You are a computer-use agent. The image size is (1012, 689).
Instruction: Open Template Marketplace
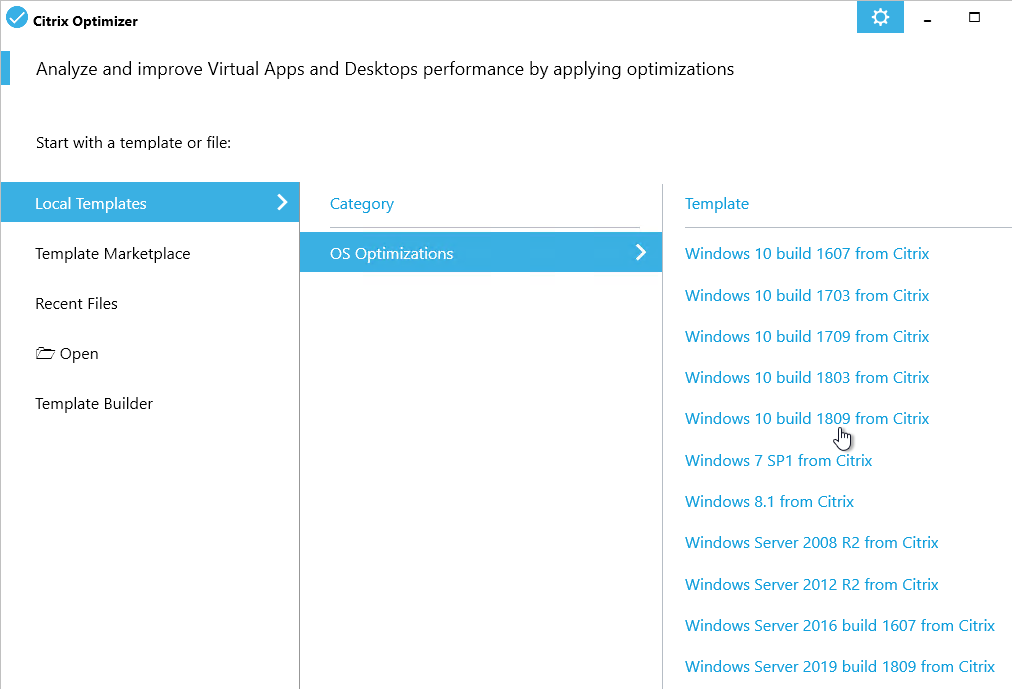coord(112,254)
